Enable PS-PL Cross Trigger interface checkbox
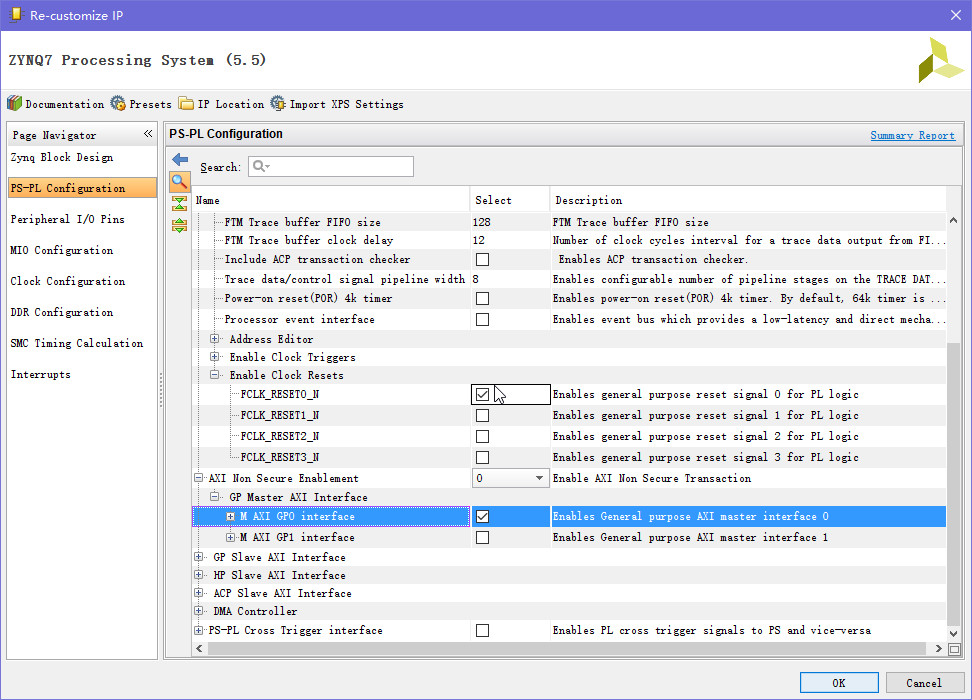The image size is (972, 700). point(482,631)
